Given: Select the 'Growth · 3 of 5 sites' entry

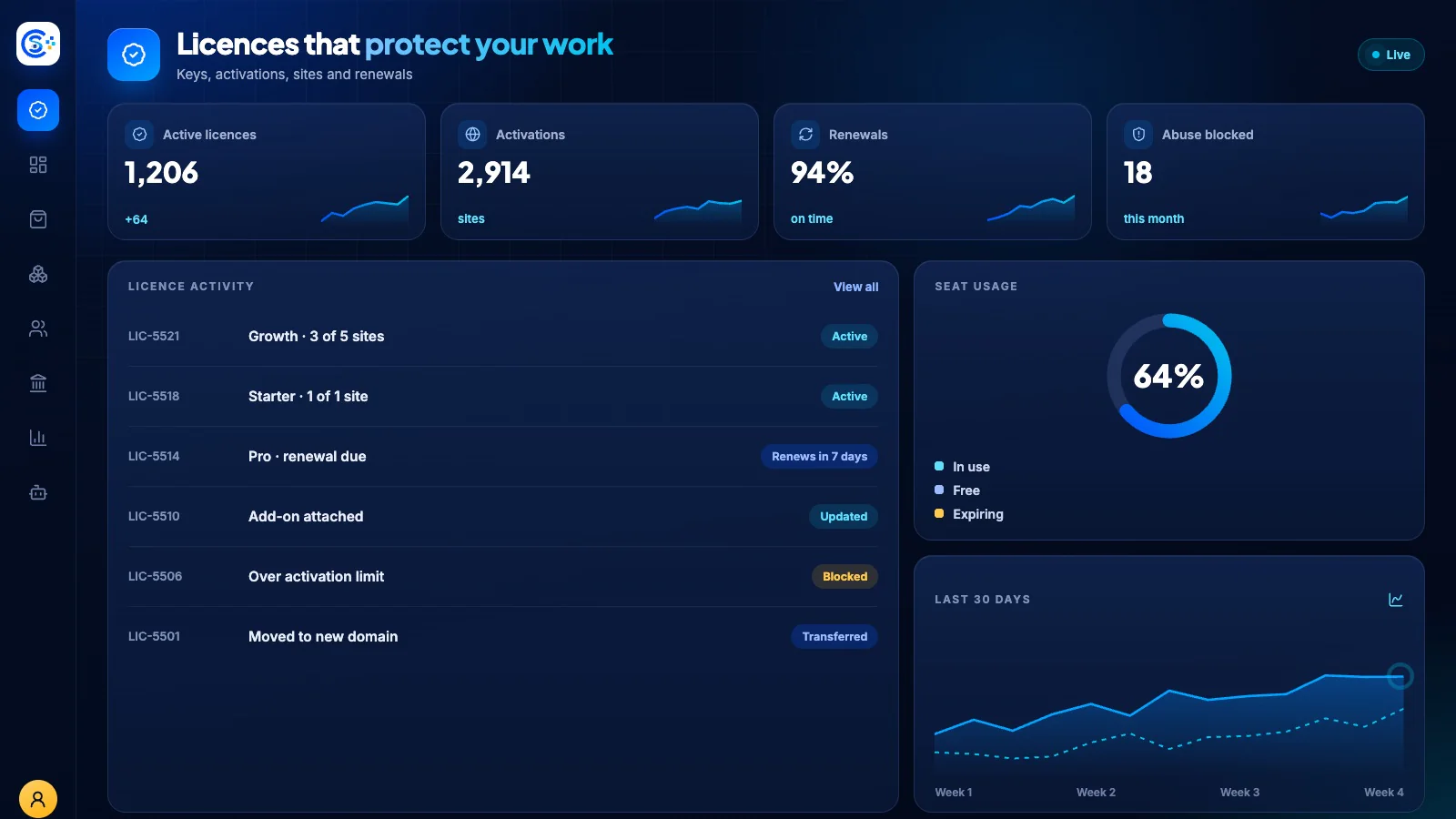Looking at the screenshot, I should (317, 337).
